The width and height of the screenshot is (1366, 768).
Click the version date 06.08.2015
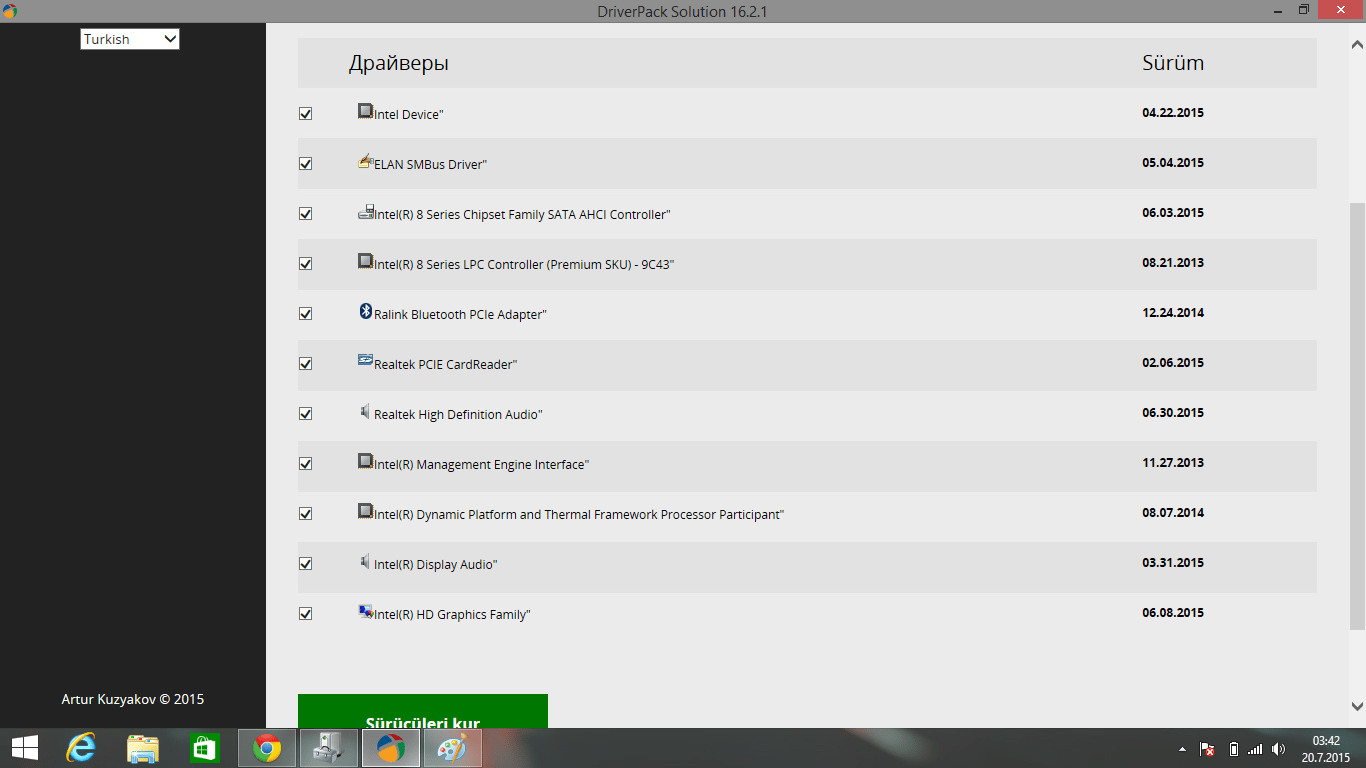pos(1173,613)
